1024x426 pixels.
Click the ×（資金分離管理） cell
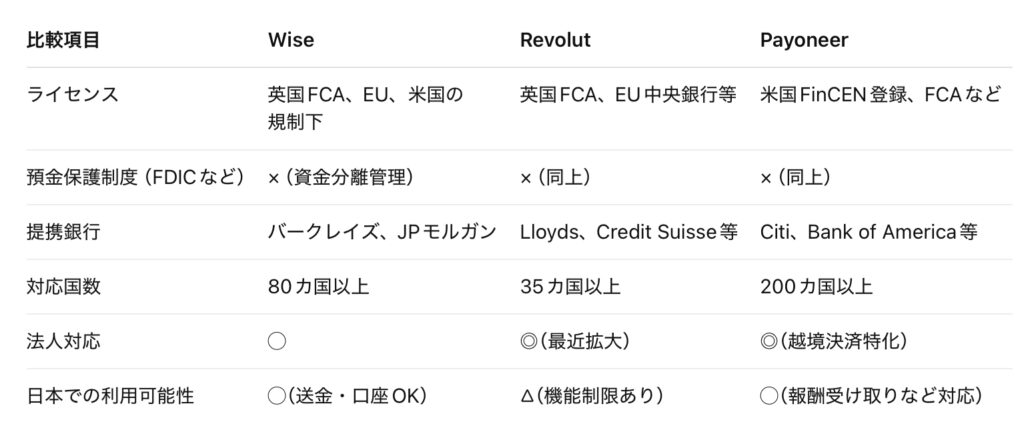click(x=340, y=177)
